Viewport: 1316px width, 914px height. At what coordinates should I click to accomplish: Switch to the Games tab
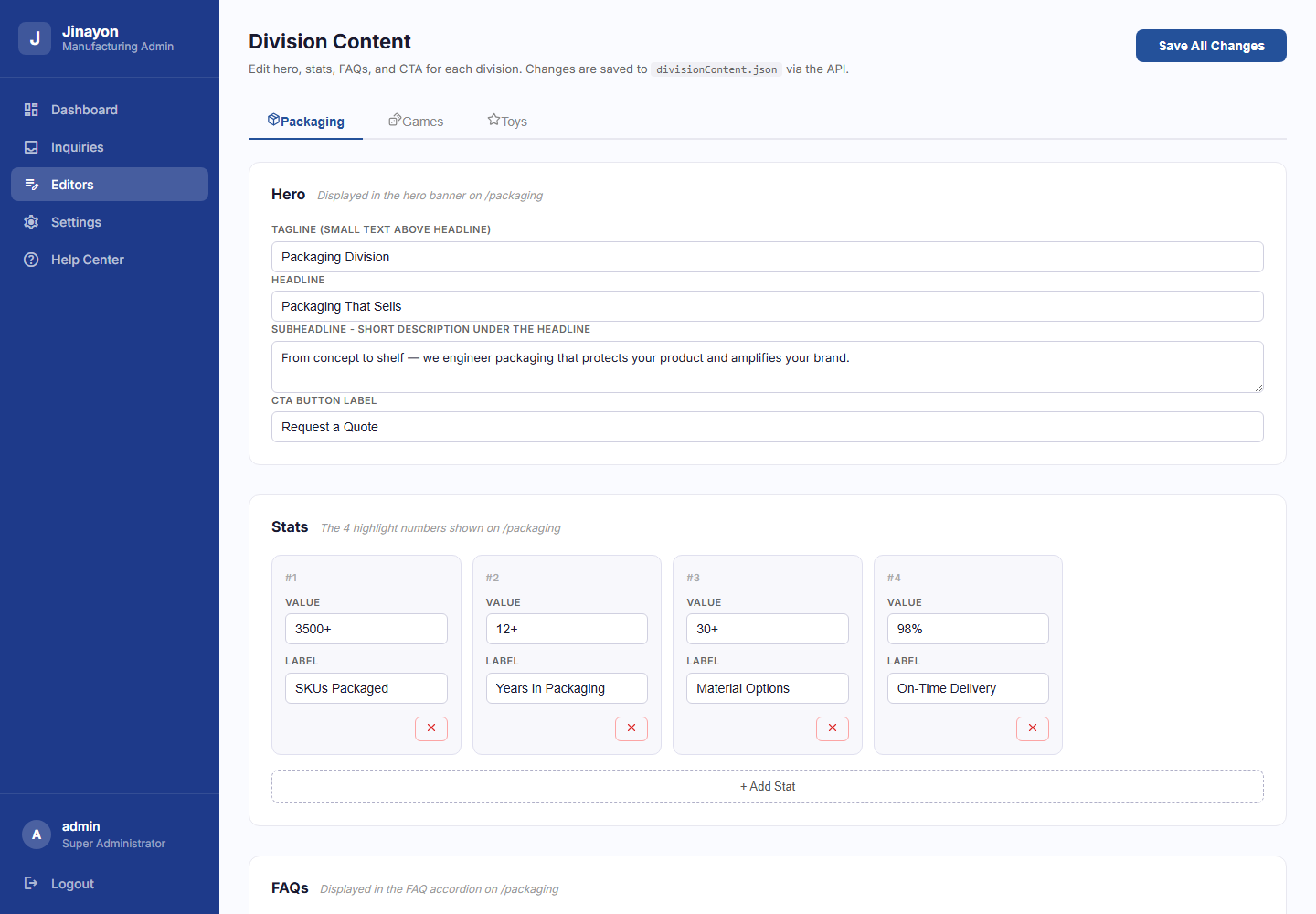pyautogui.click(x=416, y=122)
